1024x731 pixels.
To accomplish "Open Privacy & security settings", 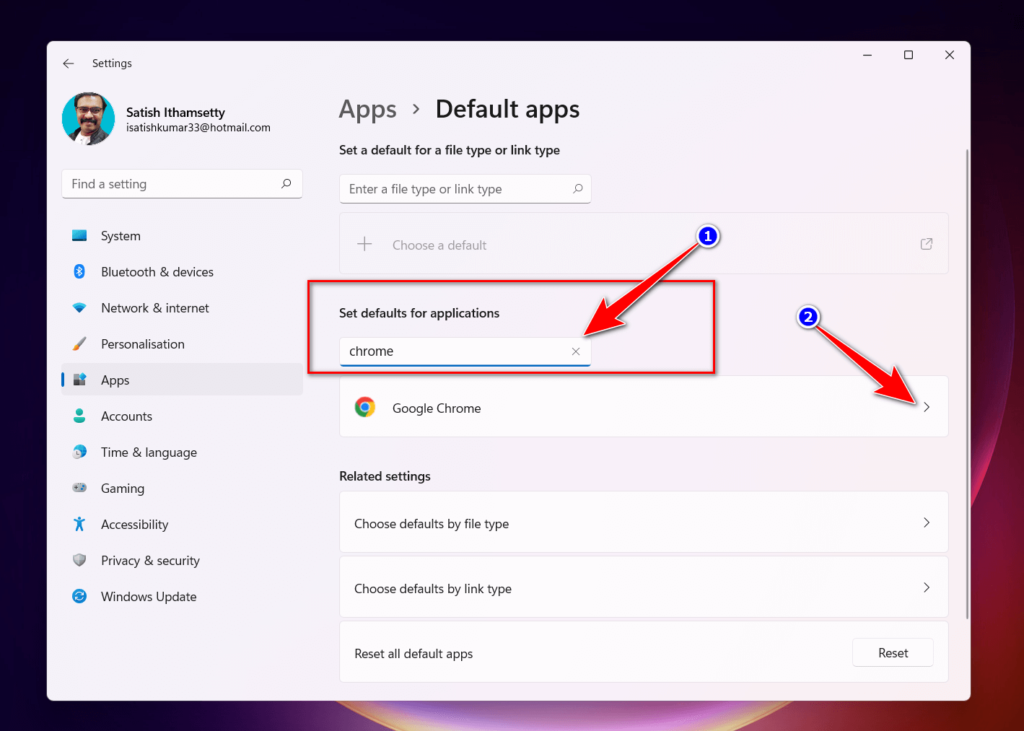I will point(182,560).
